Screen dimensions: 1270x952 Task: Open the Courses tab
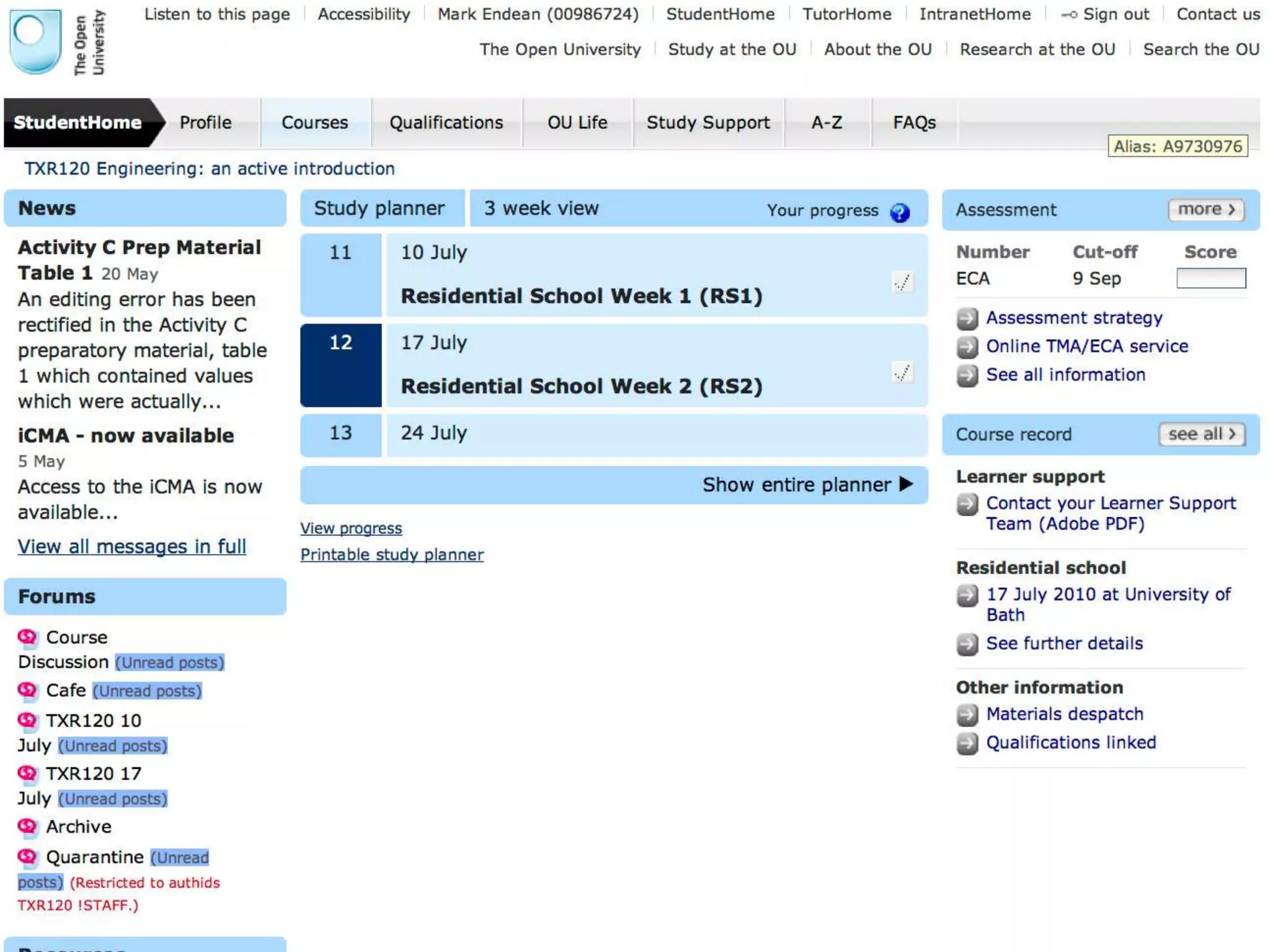coord(314,123)
